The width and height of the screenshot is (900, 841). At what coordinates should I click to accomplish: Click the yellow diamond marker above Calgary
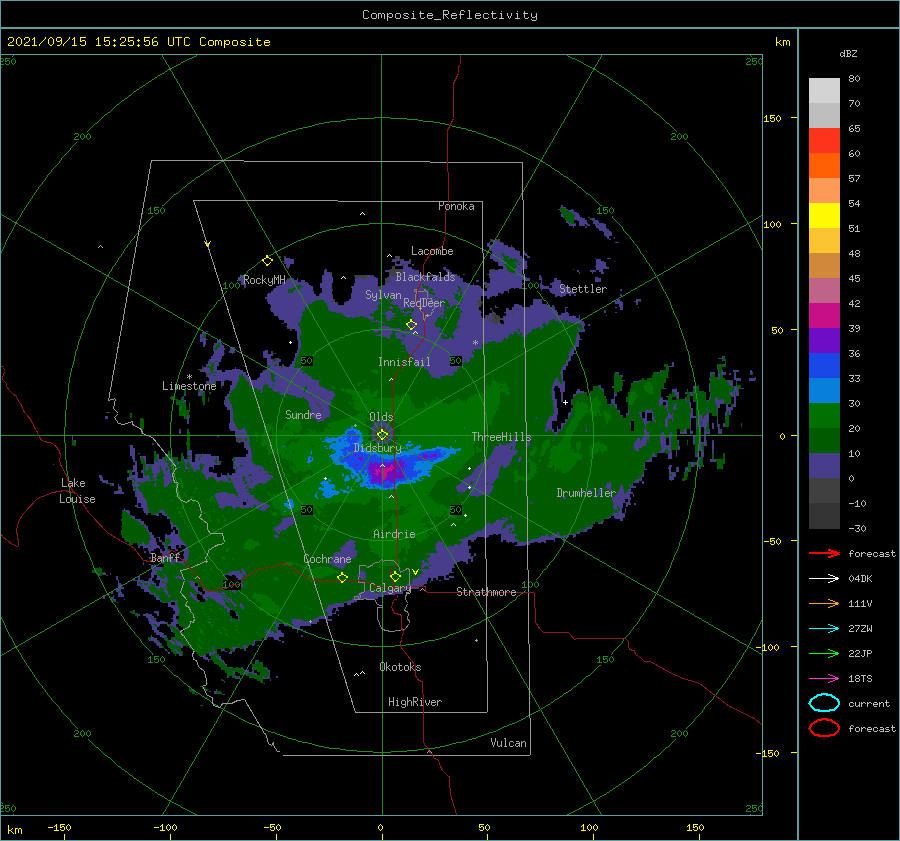(x=395, y=576)
